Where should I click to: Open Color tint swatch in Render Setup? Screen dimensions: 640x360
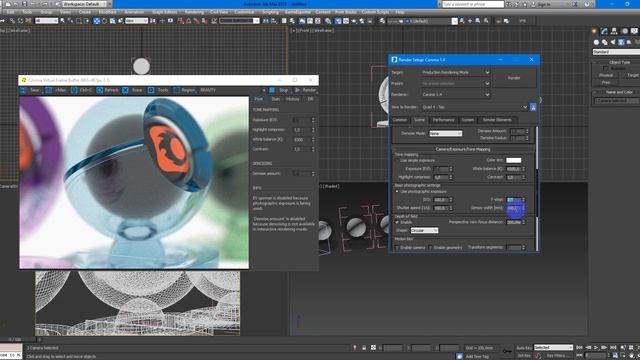click(x=513, y=160)
